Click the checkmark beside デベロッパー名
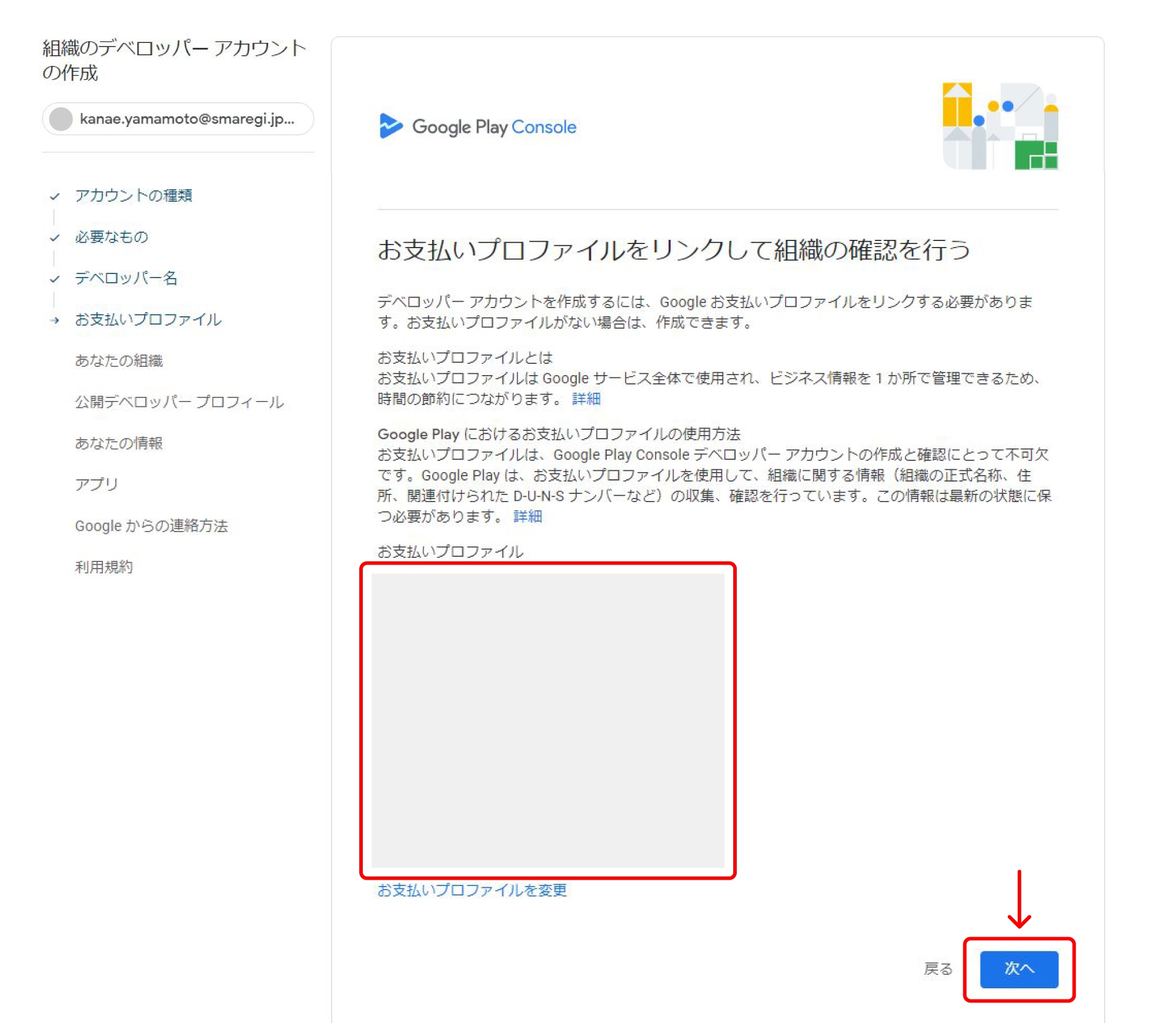Viewport: 1176px width, 1023px height. pos(55,279)
